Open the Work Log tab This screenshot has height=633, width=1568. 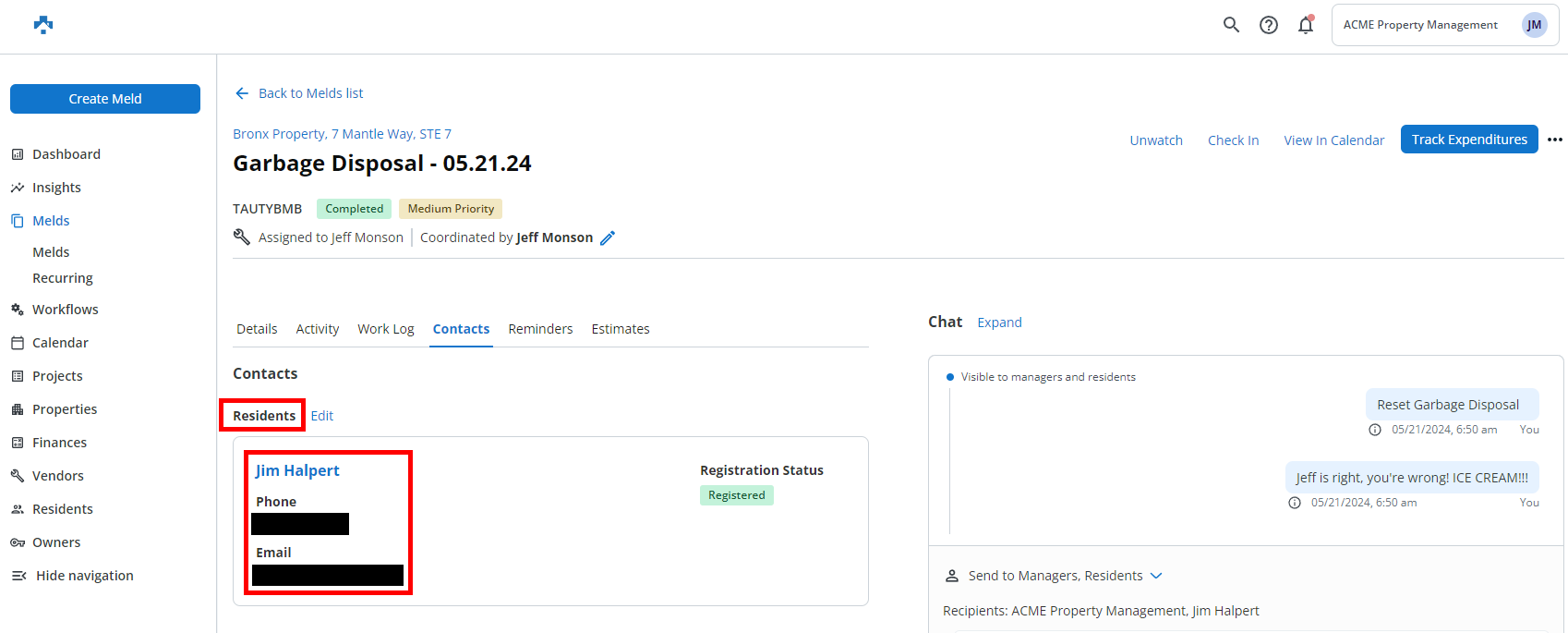click(x=385, y=329)
